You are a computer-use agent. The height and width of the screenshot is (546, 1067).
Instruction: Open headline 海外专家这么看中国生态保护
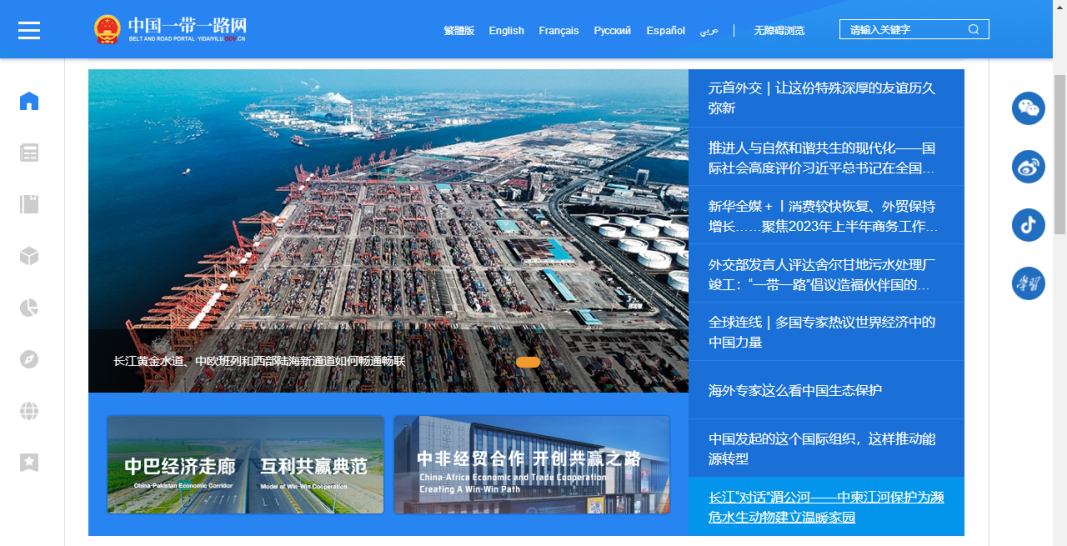(795, 390)
